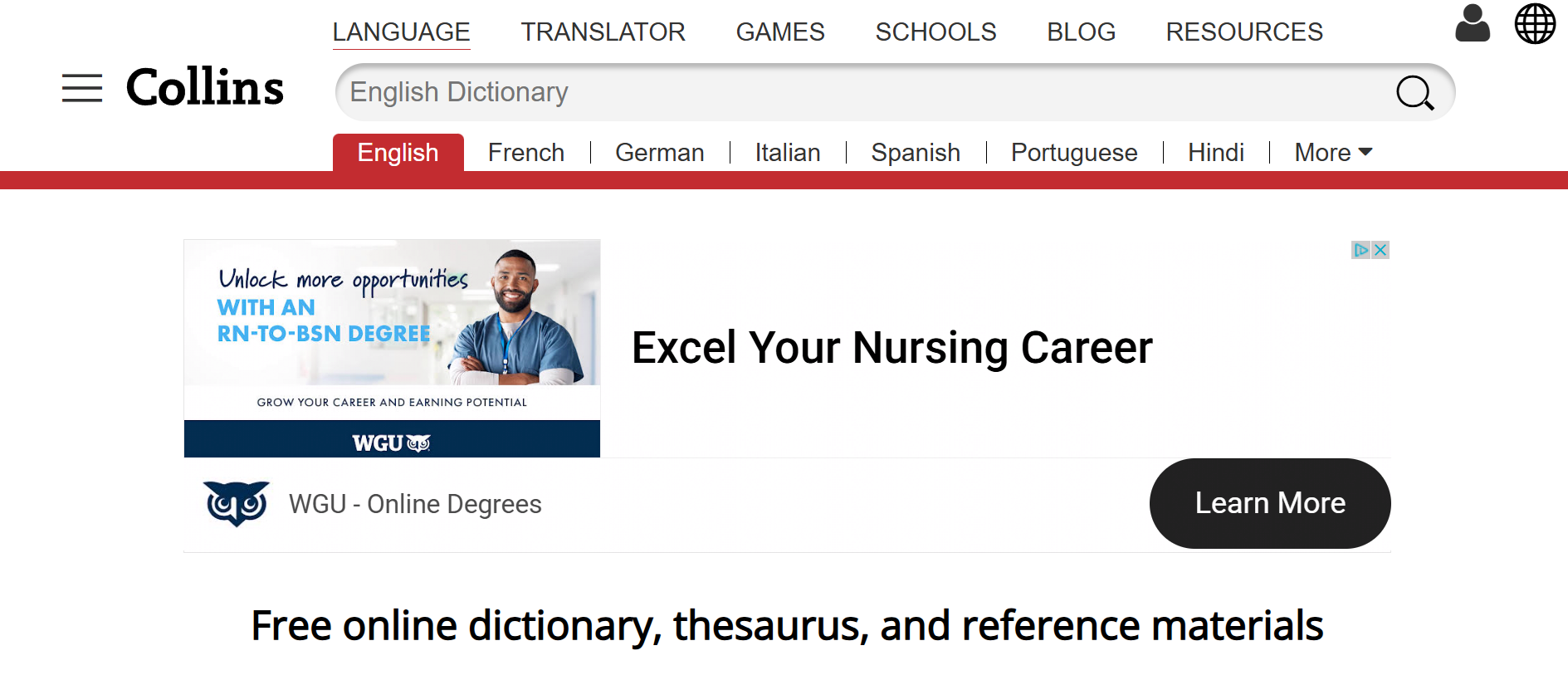Open the TRANSLATOR menu item
The height and width of the screenshot is (675, 1568).
(x=603, y=32)
